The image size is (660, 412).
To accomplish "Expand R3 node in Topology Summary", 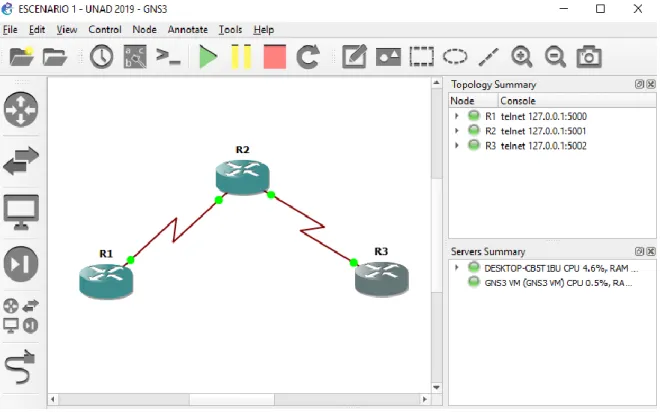I will [457, 145].
